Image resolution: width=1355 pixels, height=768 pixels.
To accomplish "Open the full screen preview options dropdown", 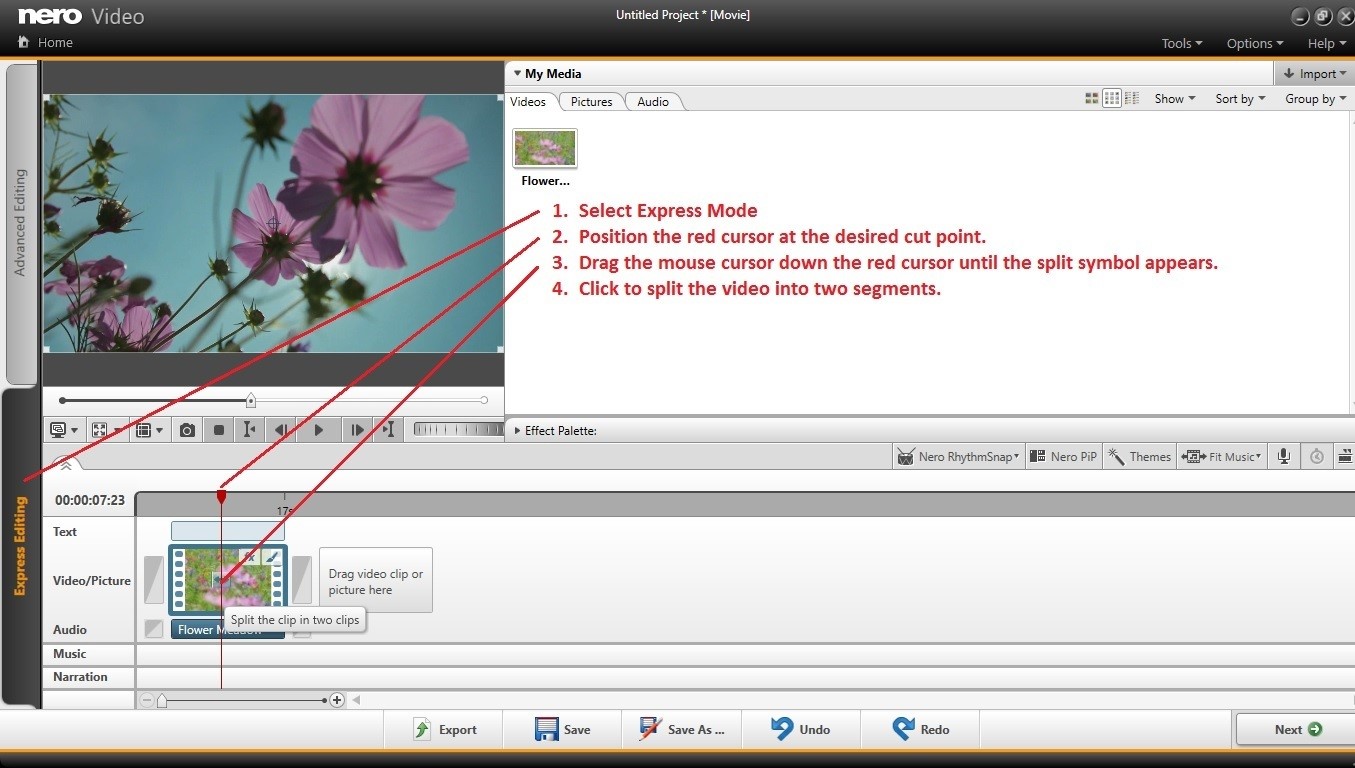I will (x=106, y=430).
